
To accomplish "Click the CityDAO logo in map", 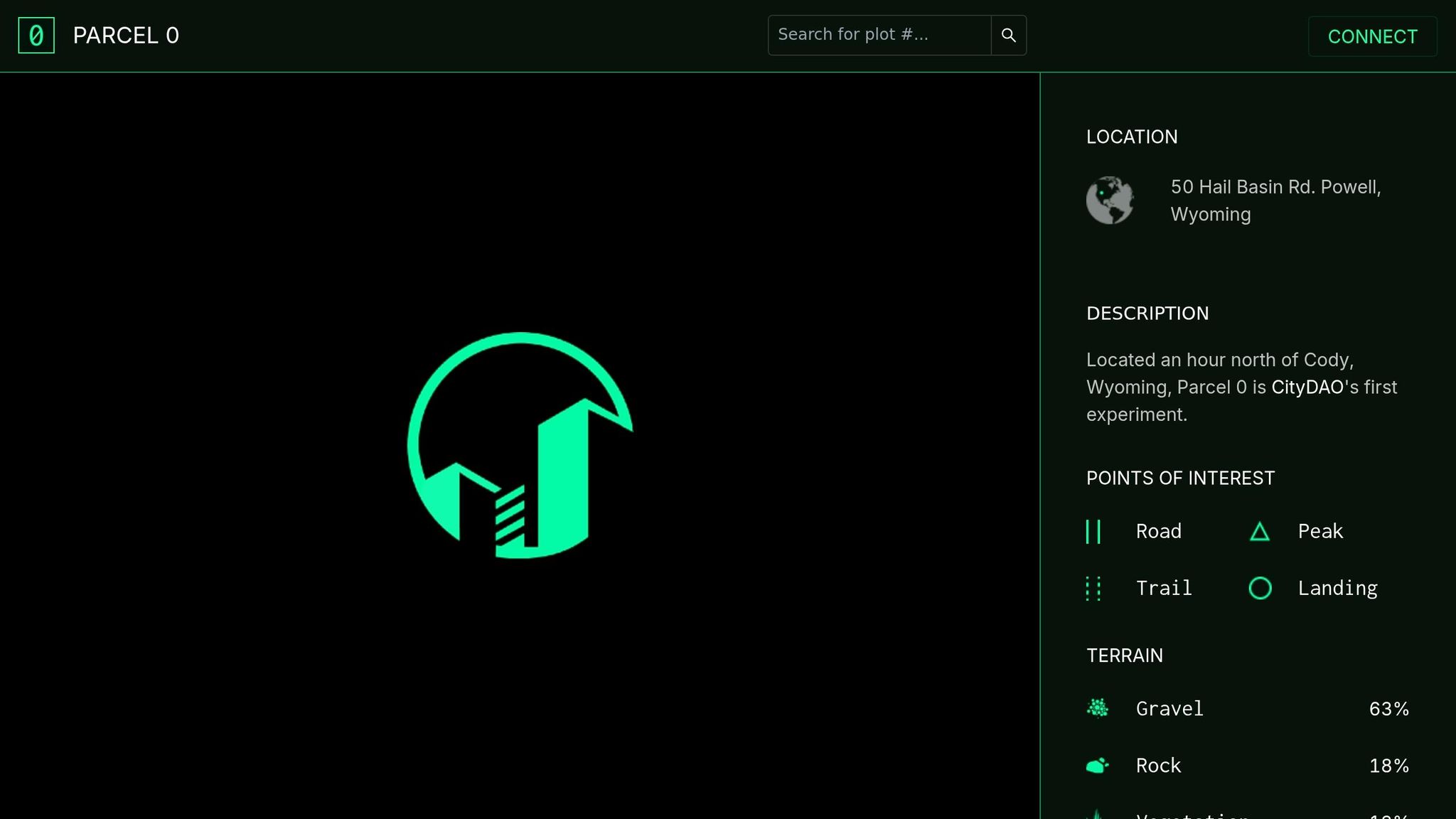I will pos(520,445).
